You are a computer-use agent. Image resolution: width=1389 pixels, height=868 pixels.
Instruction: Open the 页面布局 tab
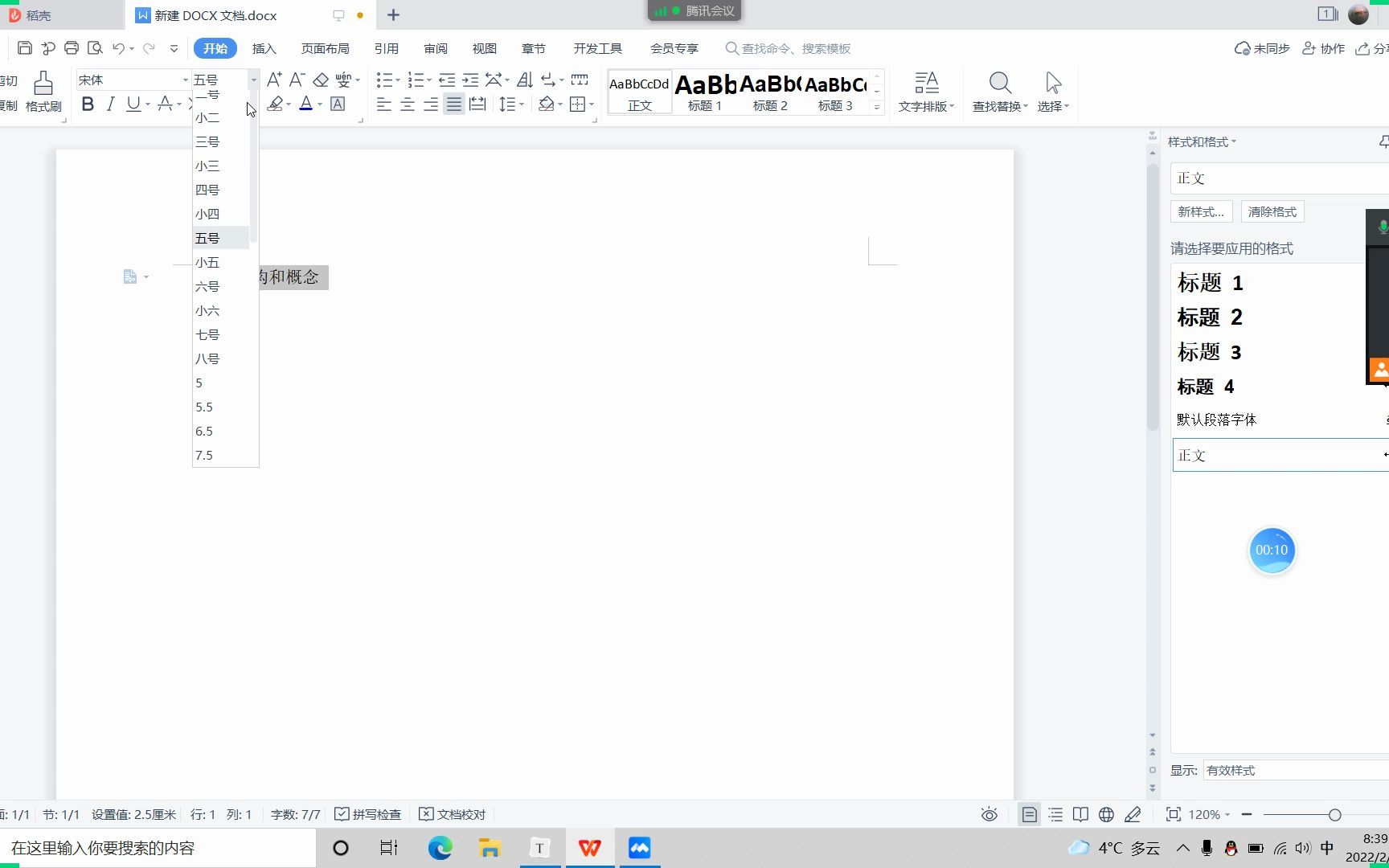tap(325, 48)
